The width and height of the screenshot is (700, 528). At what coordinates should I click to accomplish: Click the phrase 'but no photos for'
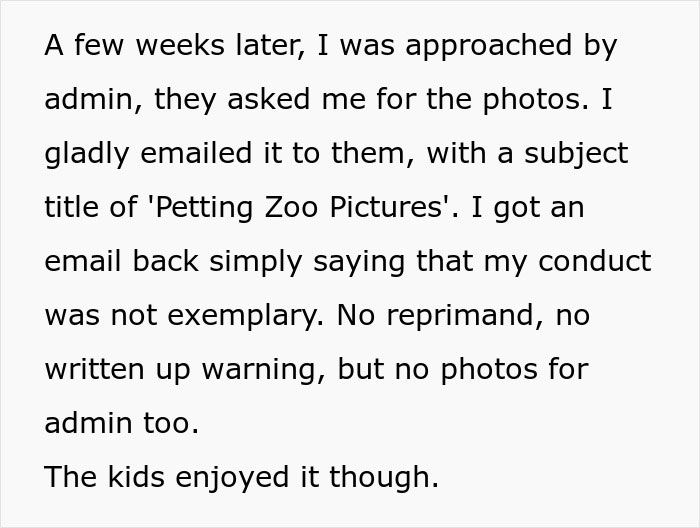point(463,370)
